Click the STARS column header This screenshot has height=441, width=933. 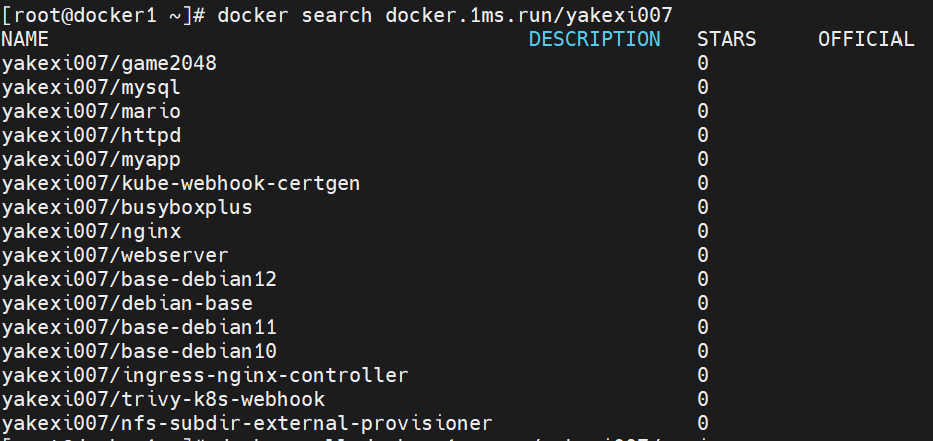[726, 39]
